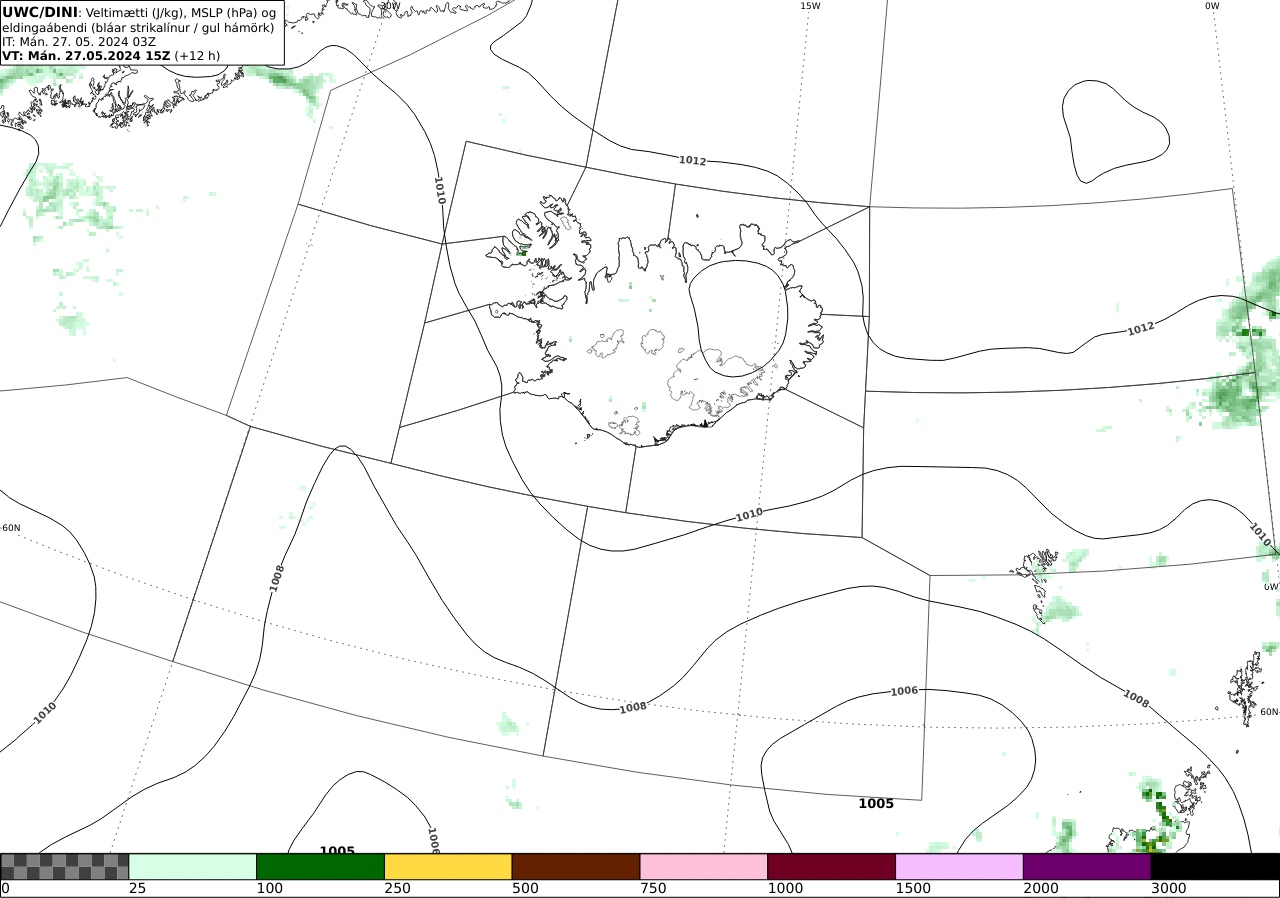This screenshot has width=1280, height=898.
Task: Select the '250' legend scale value
Action: (397, 888)
